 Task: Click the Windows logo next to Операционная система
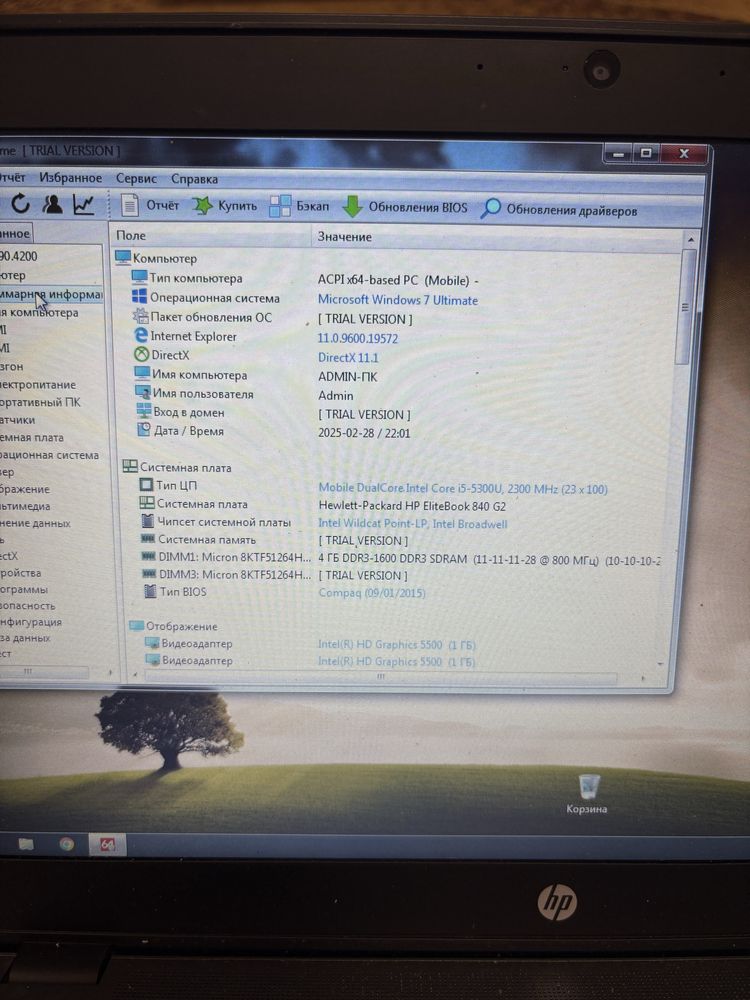coord(139,297)
